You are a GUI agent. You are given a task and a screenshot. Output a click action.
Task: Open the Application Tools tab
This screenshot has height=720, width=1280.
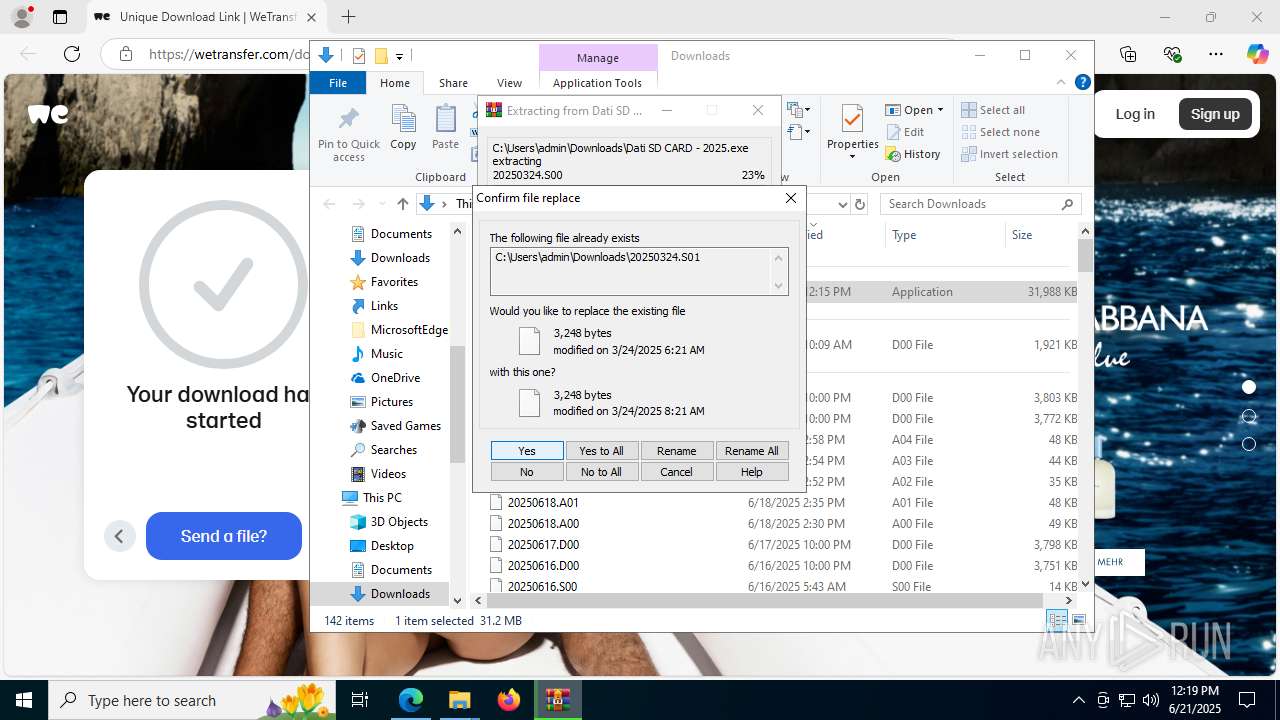point(597,83)
